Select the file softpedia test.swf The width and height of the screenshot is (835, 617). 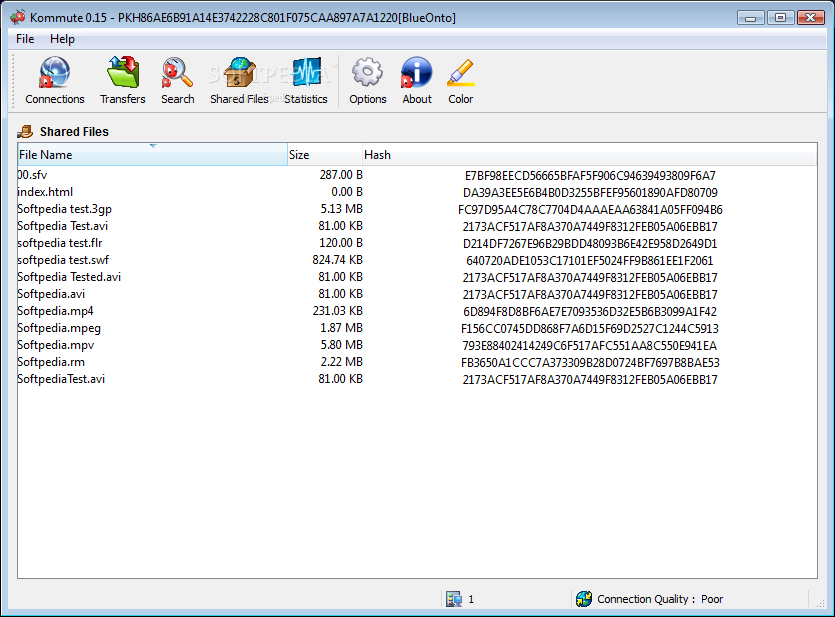(x=63, y=260)
